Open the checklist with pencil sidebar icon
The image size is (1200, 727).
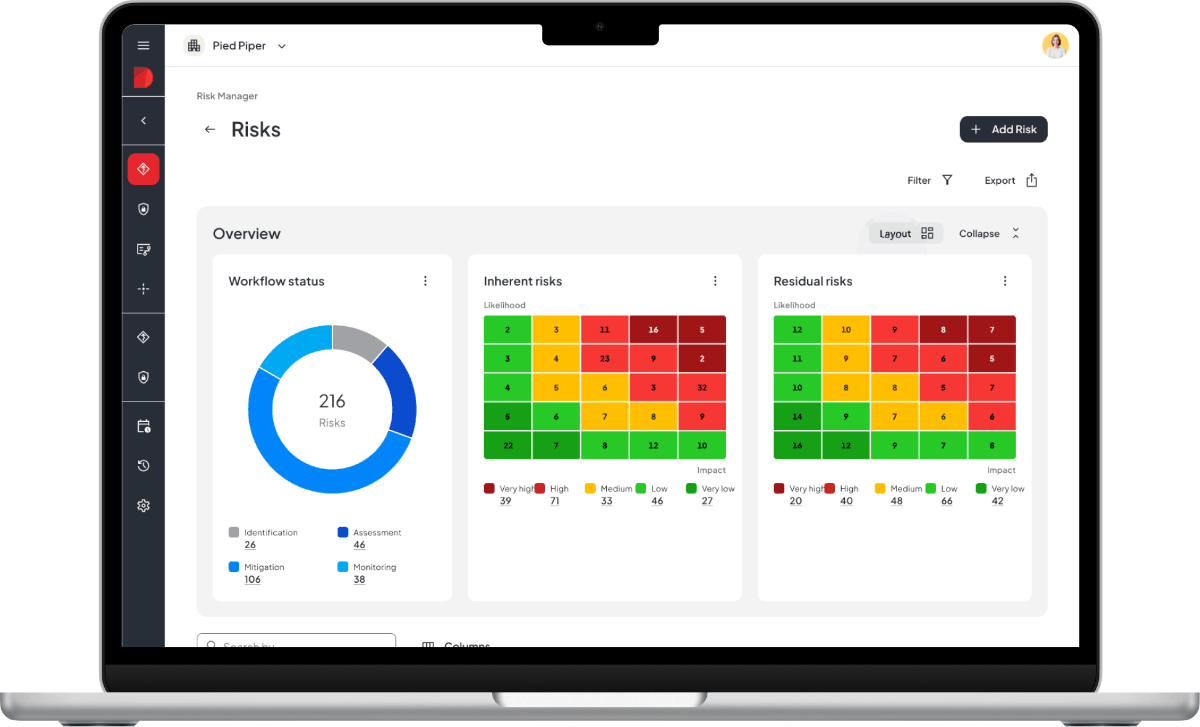click(143, 249)
